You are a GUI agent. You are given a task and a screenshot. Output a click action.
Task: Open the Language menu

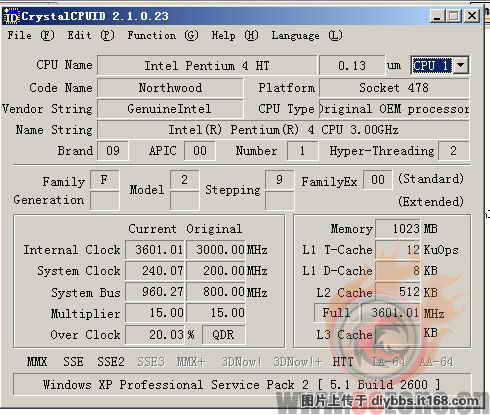pos(307,35)
